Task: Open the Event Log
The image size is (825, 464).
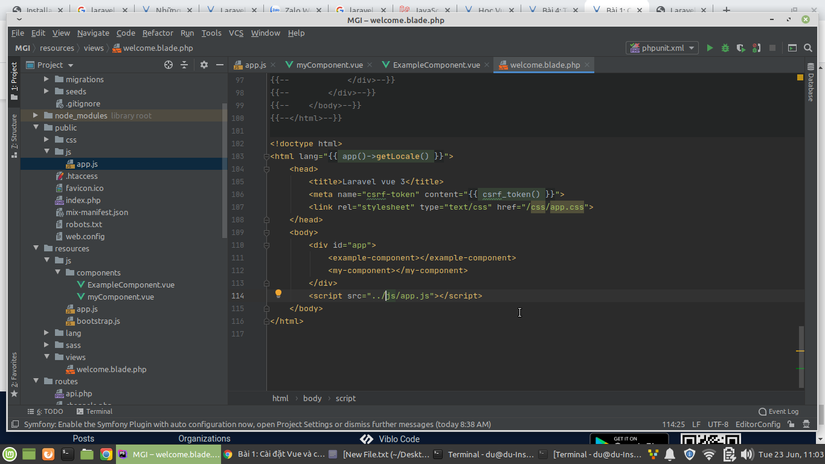Action: click(778, 411)
